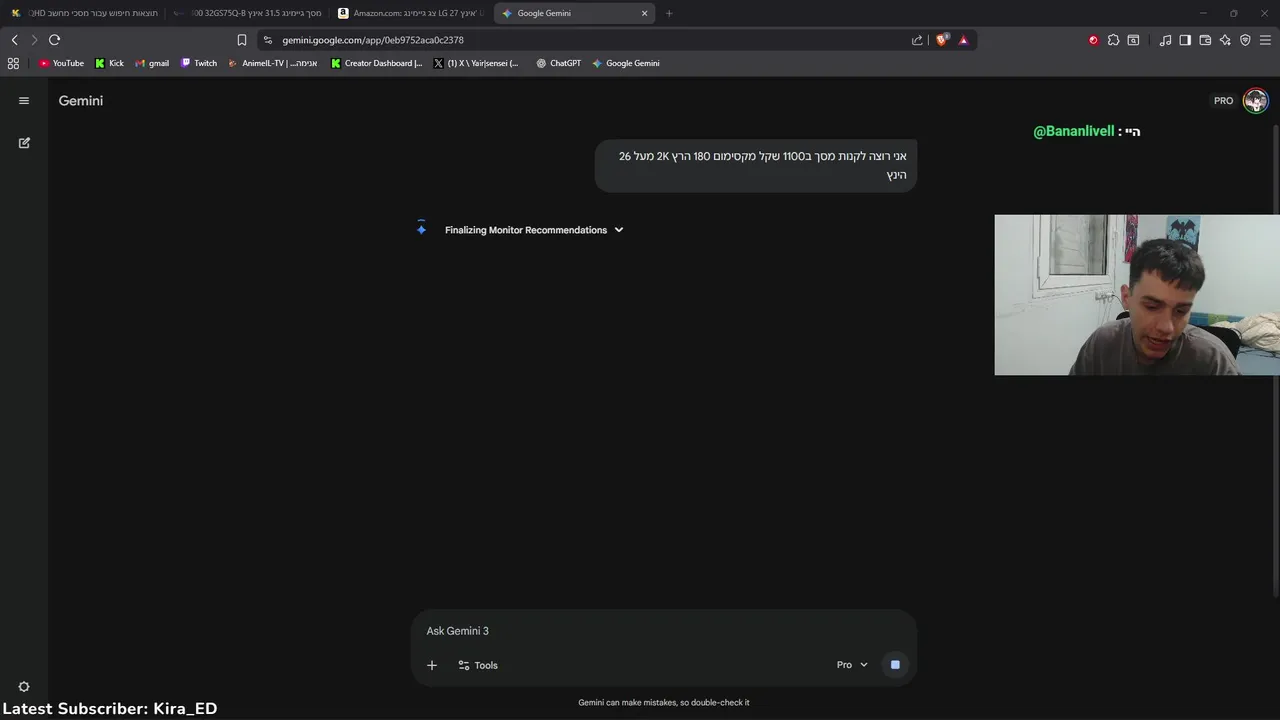1280x720 pixels.
Task: Click the address bar URL
Action: click(373, 40)
